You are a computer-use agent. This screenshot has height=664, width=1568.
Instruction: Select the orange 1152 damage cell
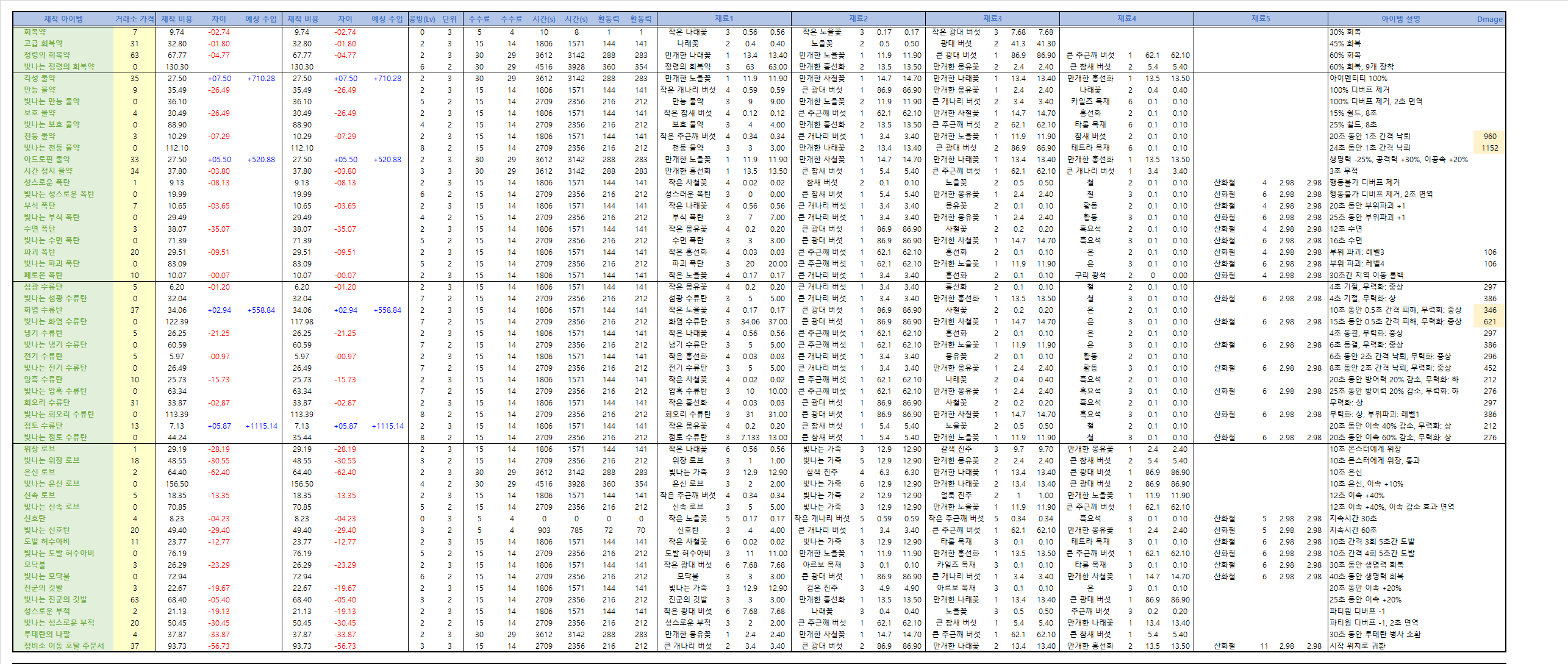[x=1489, y=148]
